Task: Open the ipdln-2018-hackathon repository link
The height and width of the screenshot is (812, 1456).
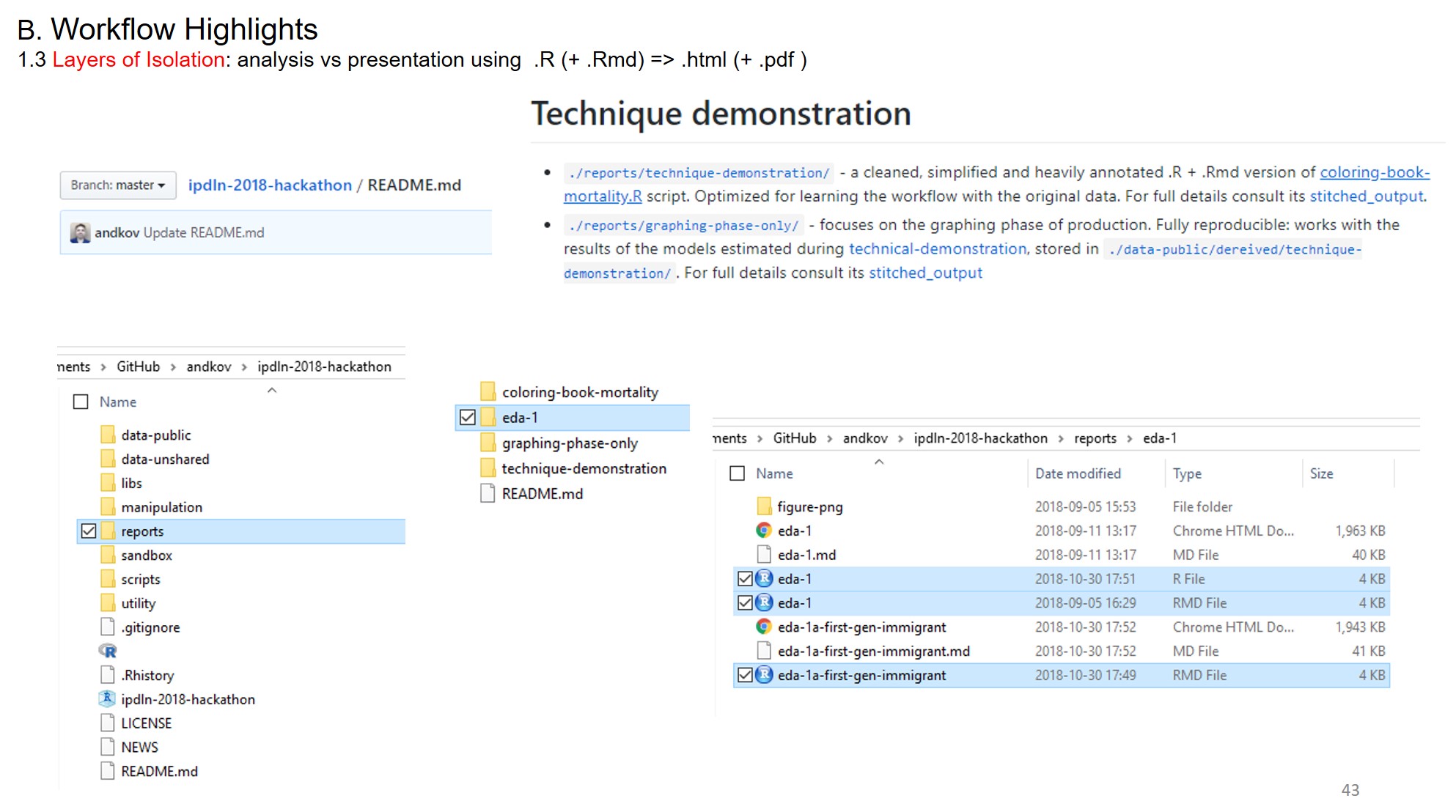Action: point(270,185)
